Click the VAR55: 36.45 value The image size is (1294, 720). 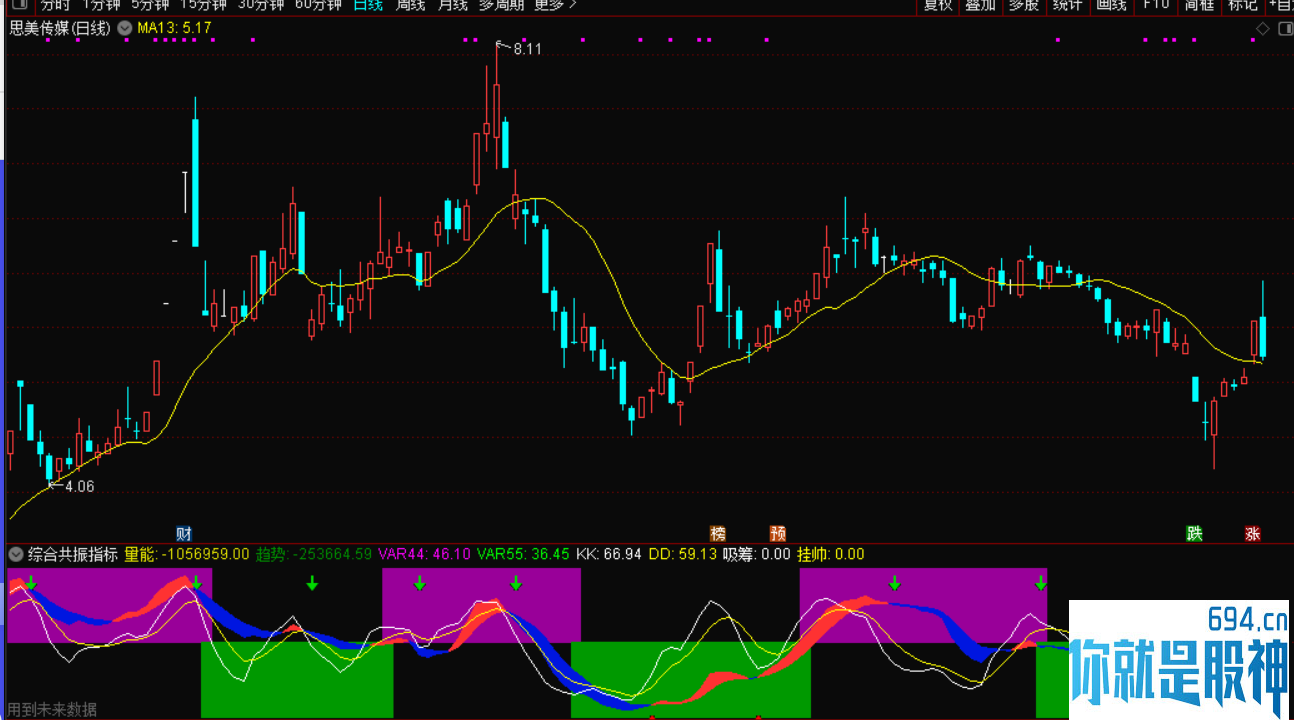[523, 554]
